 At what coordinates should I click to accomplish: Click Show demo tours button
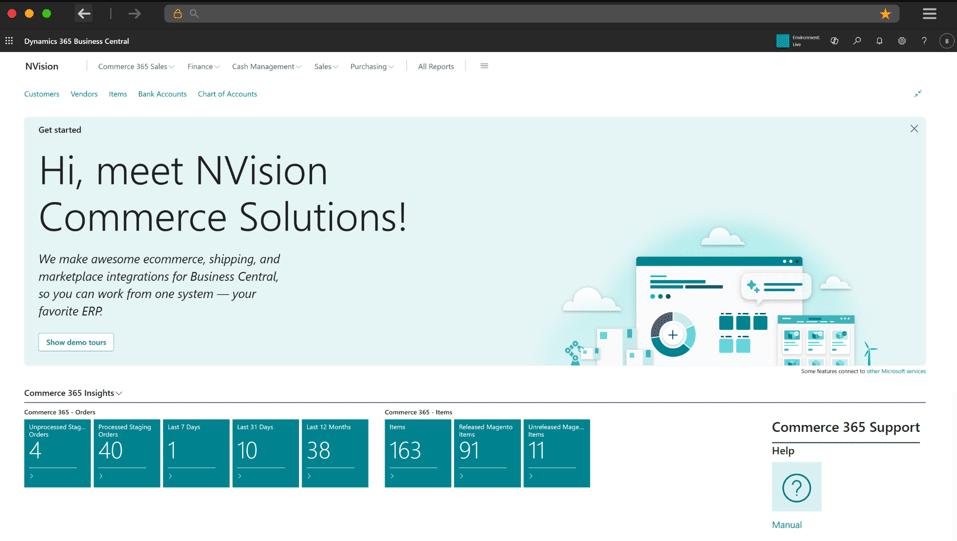pos(76,342)
